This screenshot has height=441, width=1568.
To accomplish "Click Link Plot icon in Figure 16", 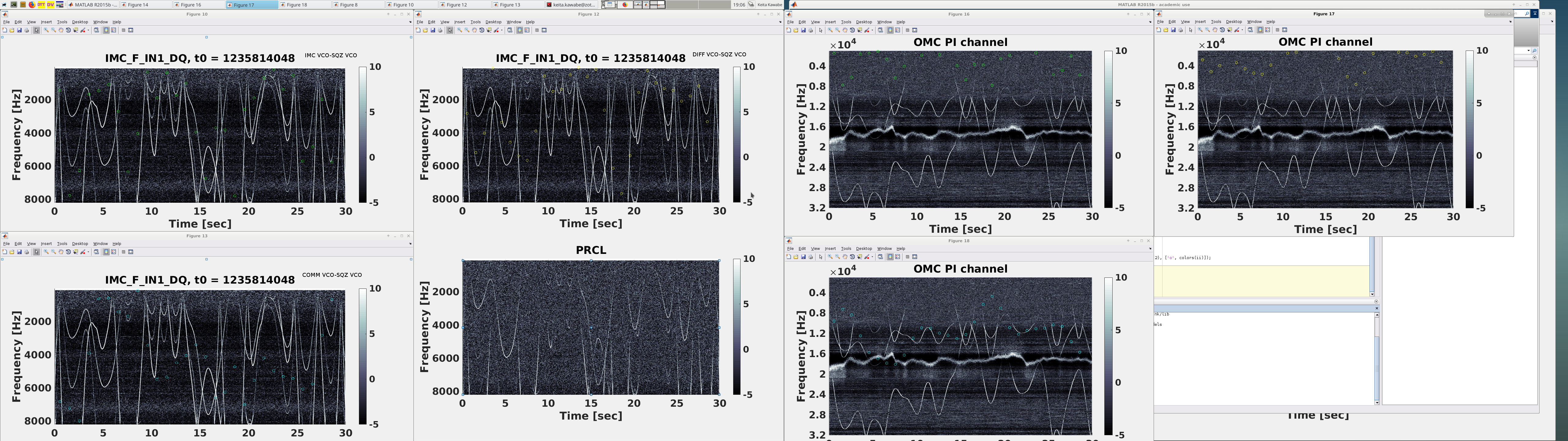I will [x=880, y=30].
